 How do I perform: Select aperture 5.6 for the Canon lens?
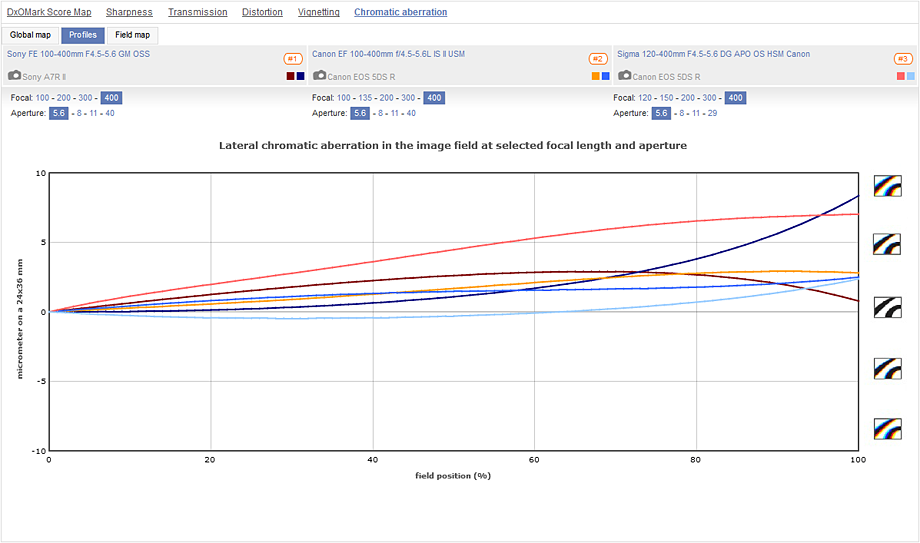click(360, 113)
